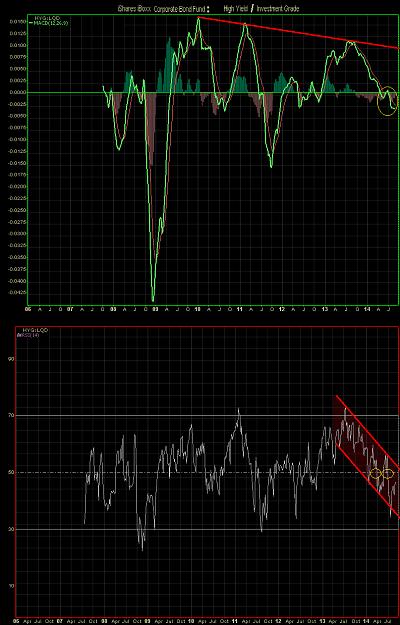Viewport: 400px width, 625px height.
Task: Select the lower red line of RSI channel
Action: [367, 480]
